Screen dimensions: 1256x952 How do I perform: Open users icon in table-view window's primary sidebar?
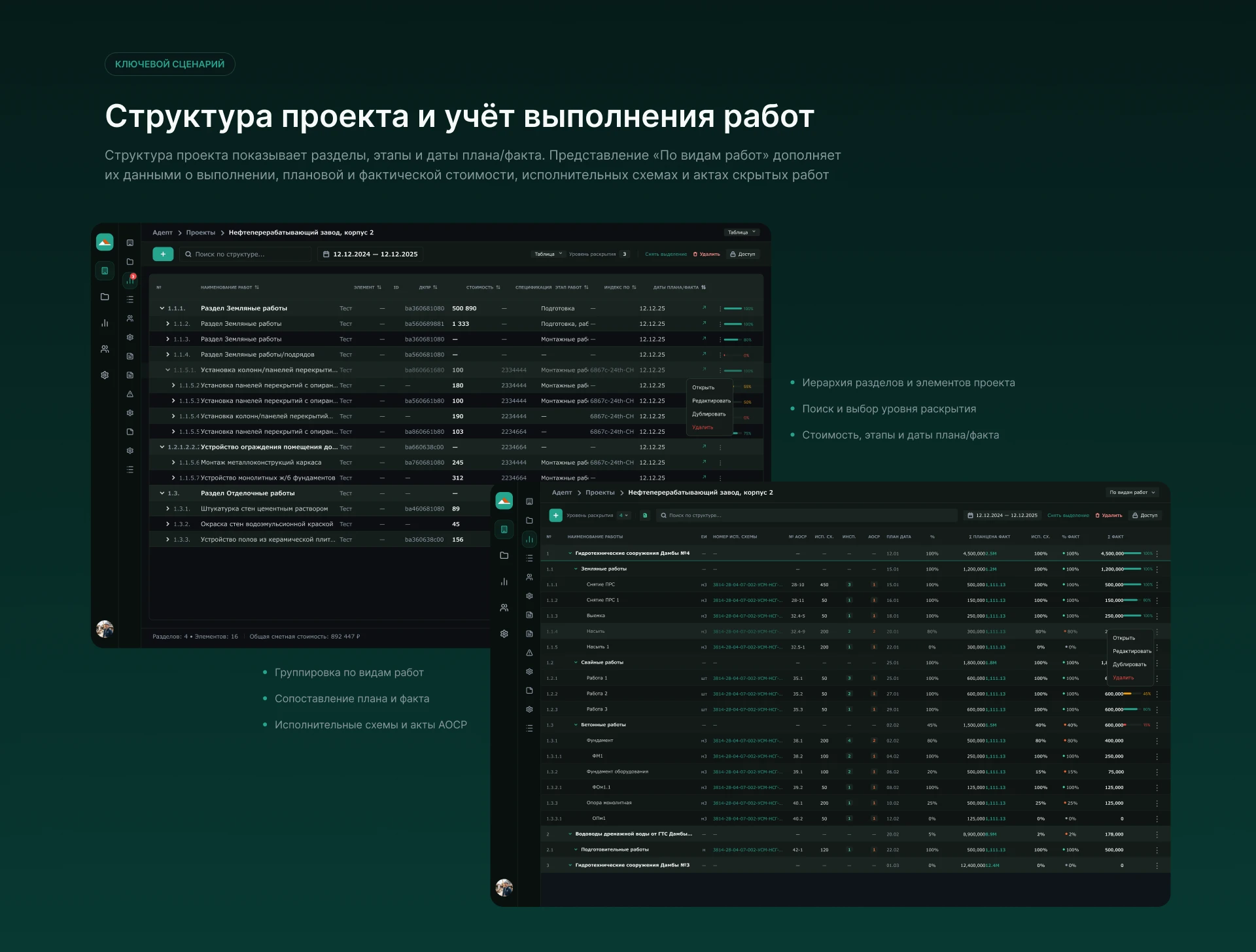[x=105, y=349]
